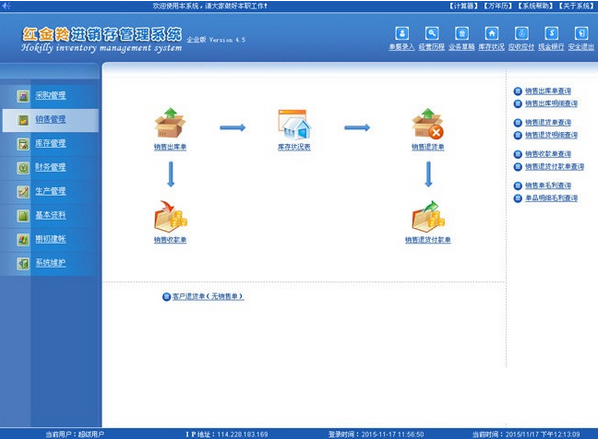This screenshot has height=439, width=599.
Task: Open the 单据录入 toolbar icon
Action: click(402, 34)
